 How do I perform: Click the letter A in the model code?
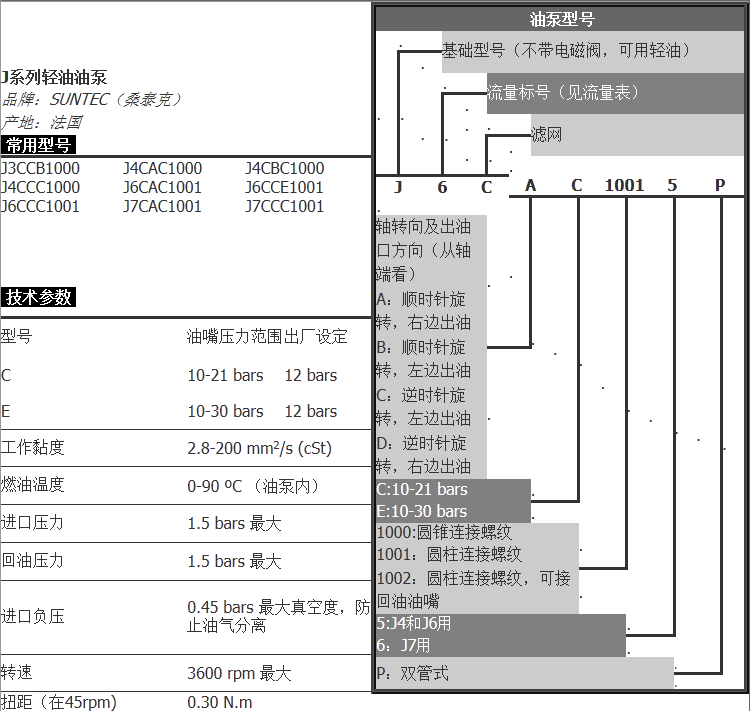click(530, 185)
